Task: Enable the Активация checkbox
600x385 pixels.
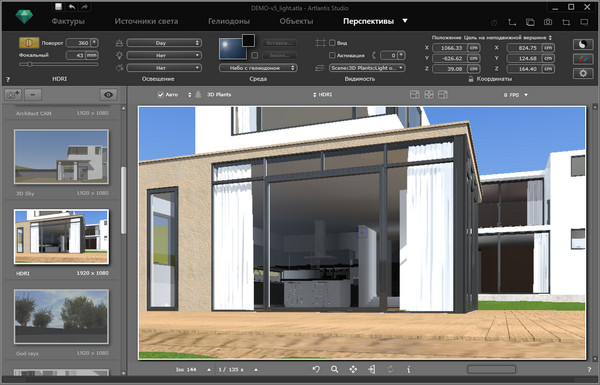Action: [332, 55]
